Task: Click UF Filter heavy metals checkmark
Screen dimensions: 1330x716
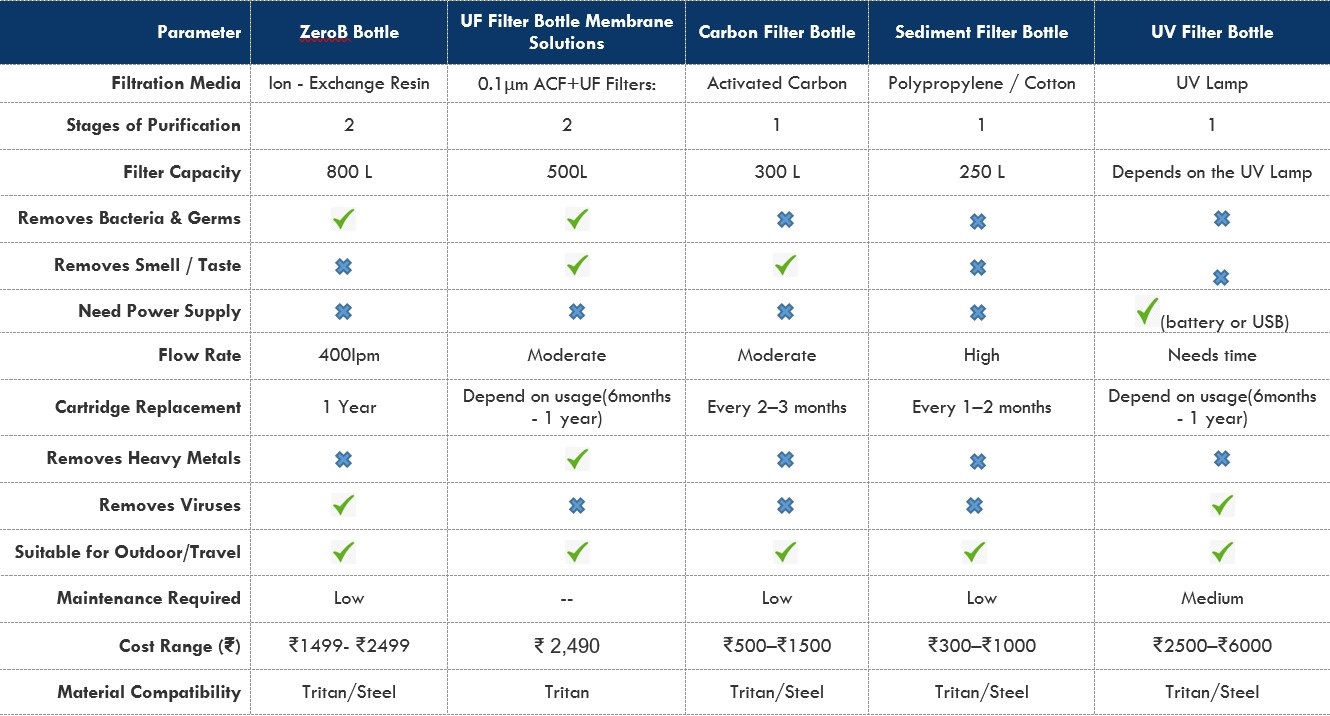Action: (577, 459)
